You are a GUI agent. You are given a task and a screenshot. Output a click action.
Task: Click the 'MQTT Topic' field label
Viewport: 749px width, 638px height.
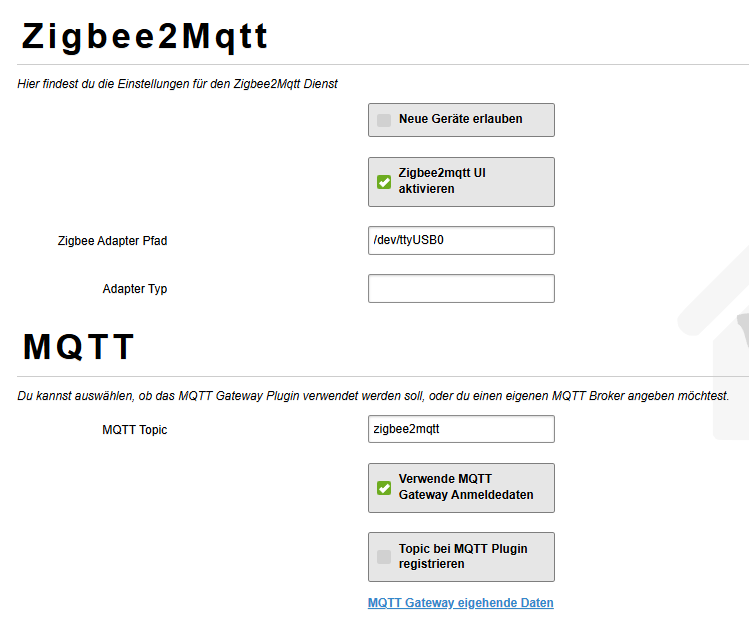135,430
